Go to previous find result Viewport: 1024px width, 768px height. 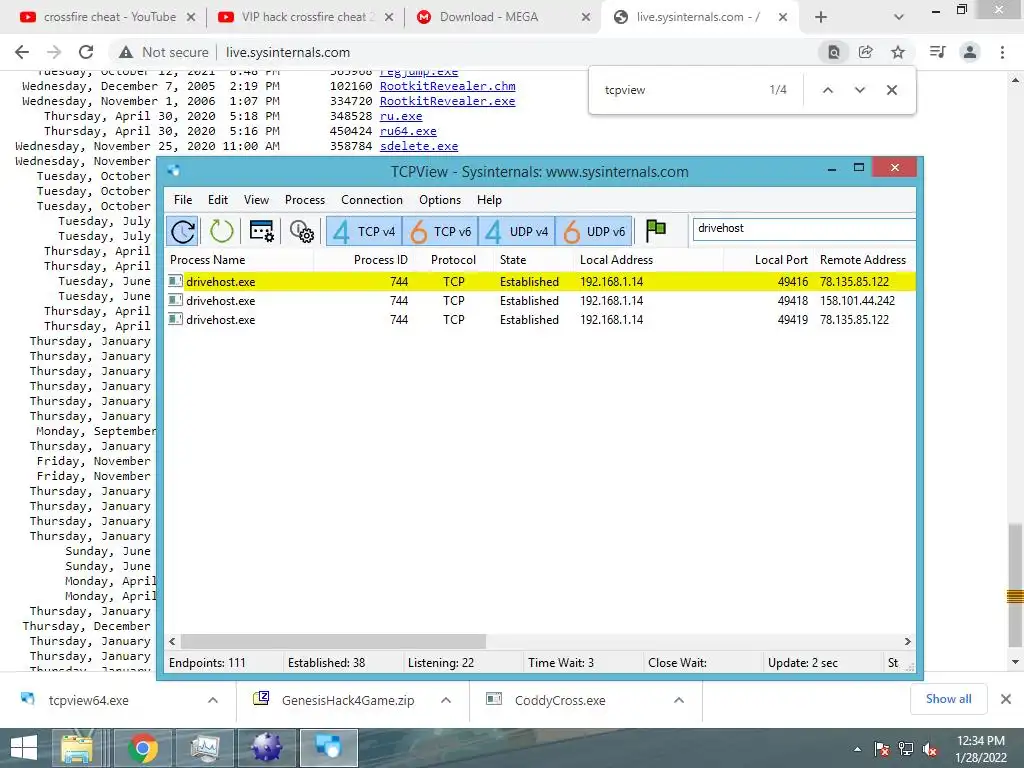(827, 90)
